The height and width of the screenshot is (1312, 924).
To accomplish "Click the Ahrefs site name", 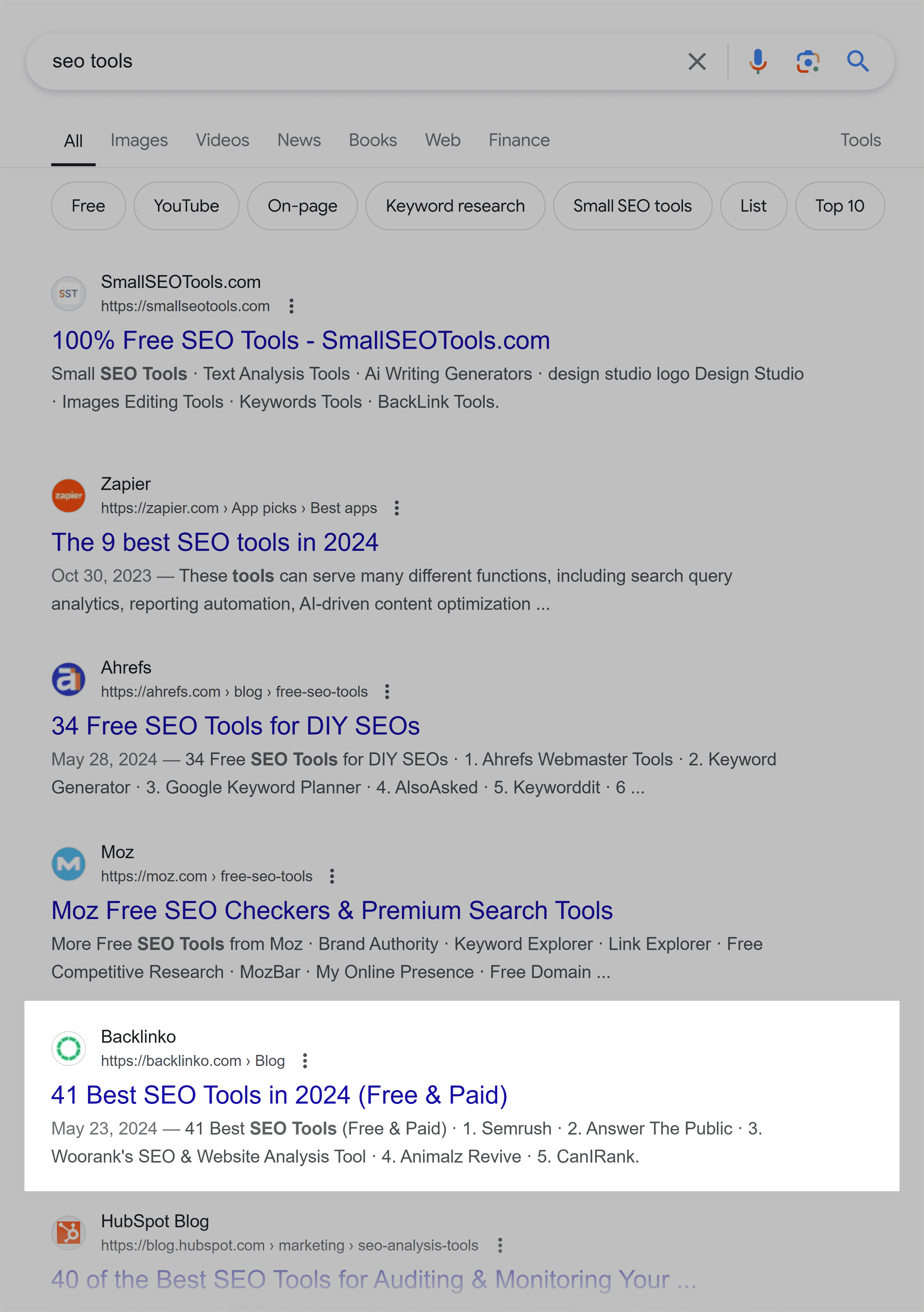I will click(x=126, y=667).
